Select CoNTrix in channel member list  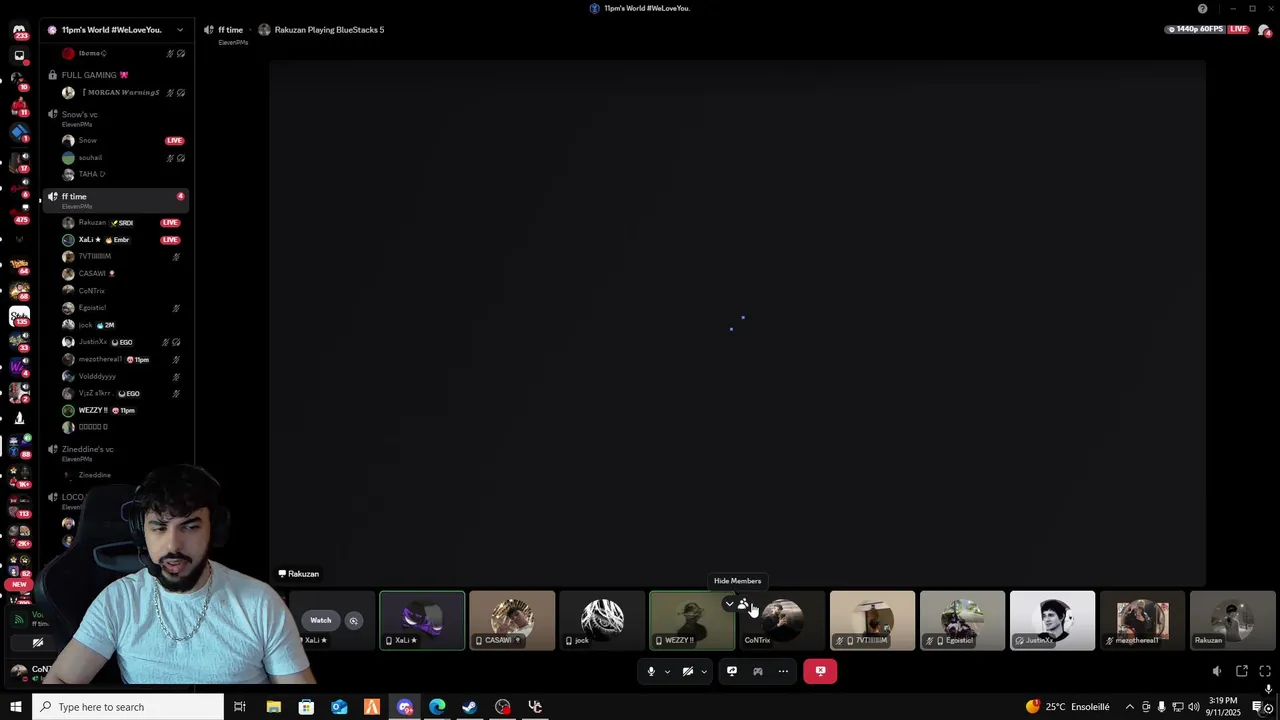coord(122,291)
